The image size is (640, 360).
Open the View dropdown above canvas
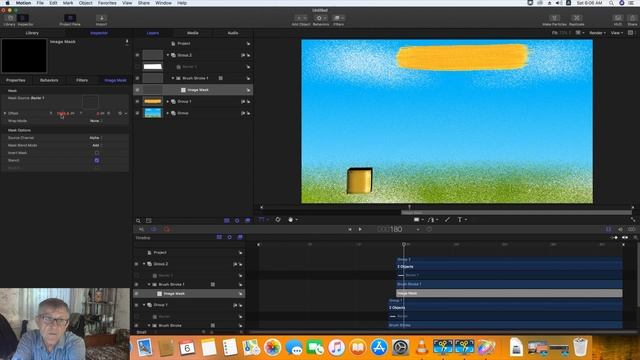point(616,33)
